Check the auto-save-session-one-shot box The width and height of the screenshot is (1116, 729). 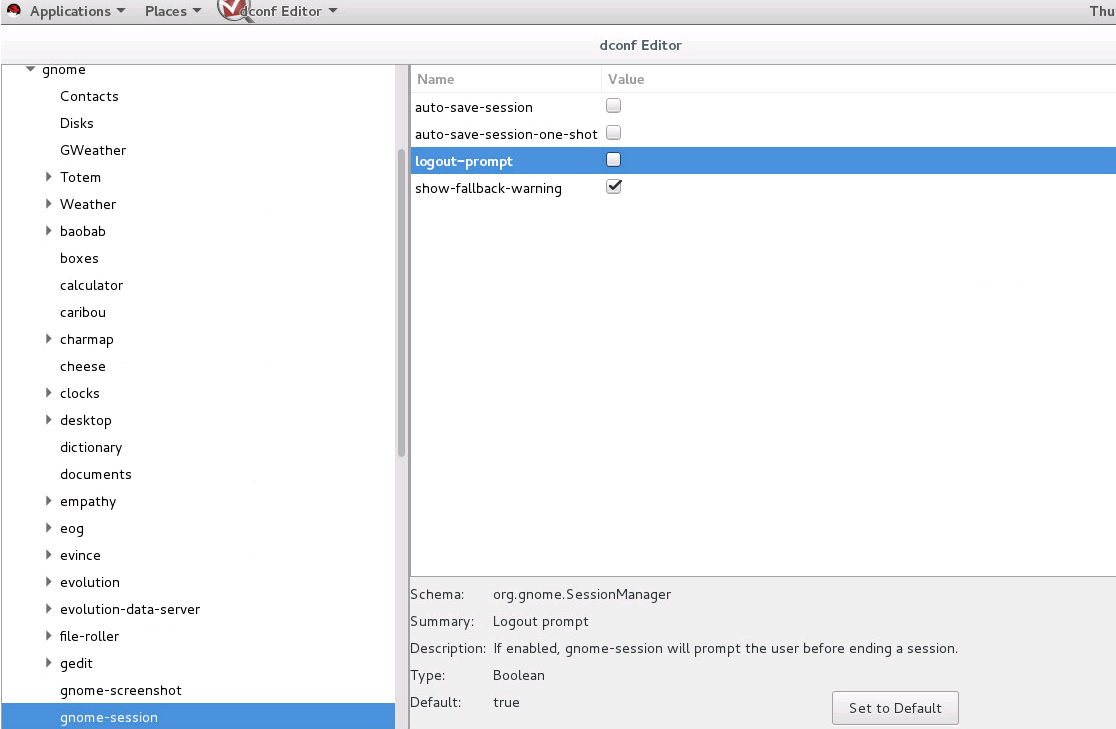click(x=613, y=131)
